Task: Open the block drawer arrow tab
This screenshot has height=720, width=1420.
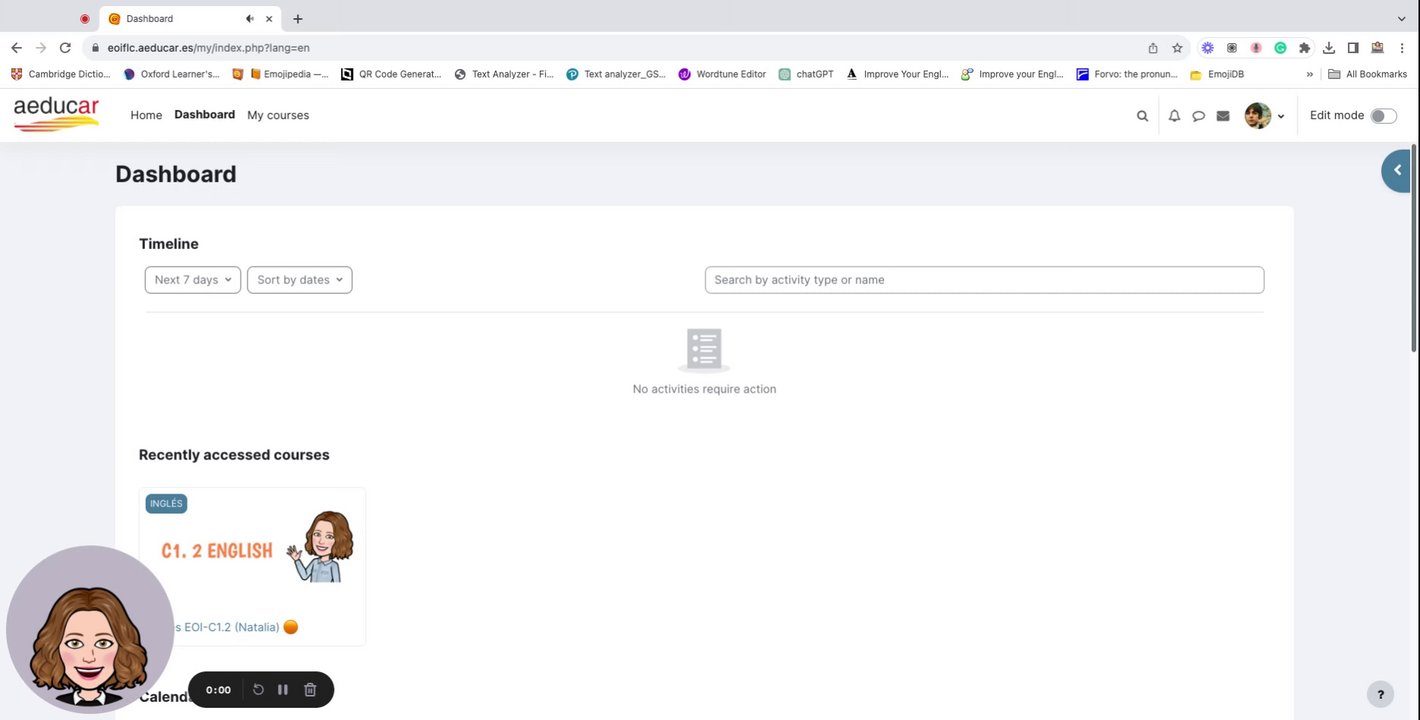Action: (x=1397, y=170)
